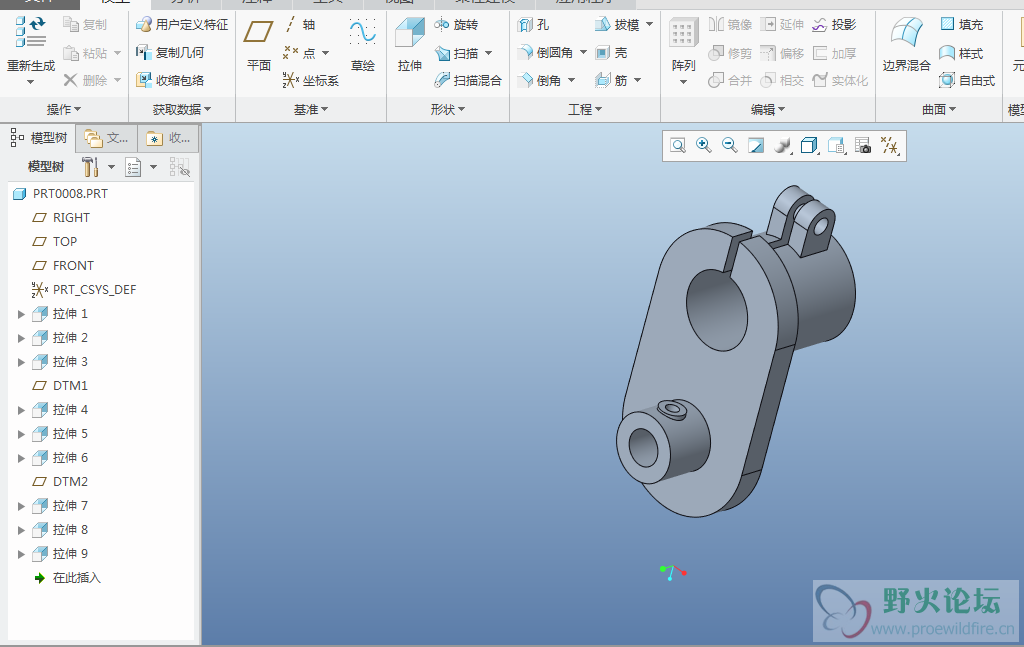Switch to the folder browser tab
The height and width of the screenshot is (647, 1024).
pyautogui.click(x=107, y=138)
